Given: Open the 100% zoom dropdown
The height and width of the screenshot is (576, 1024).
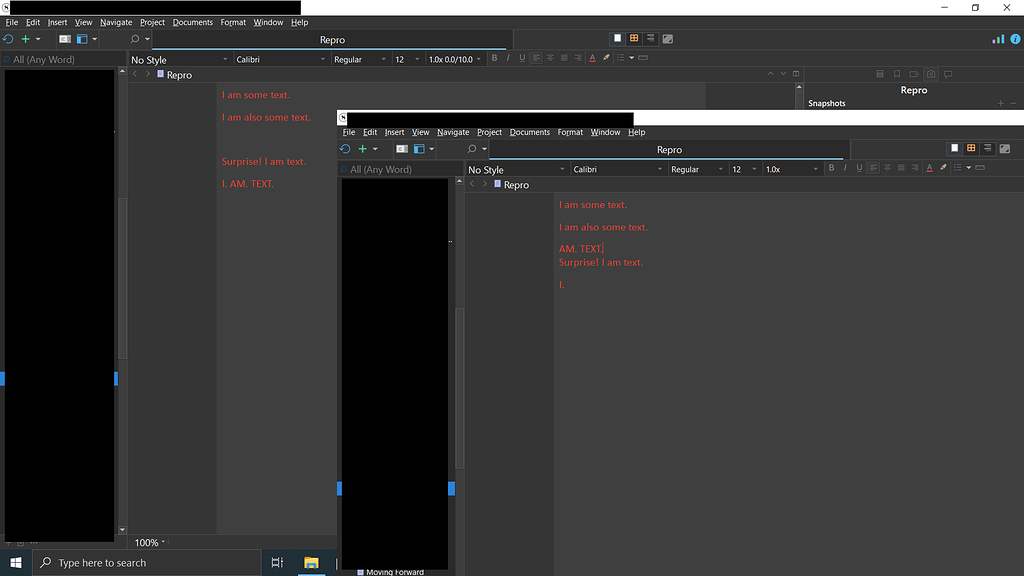Looking at the screenshot, I should (150, 543).
